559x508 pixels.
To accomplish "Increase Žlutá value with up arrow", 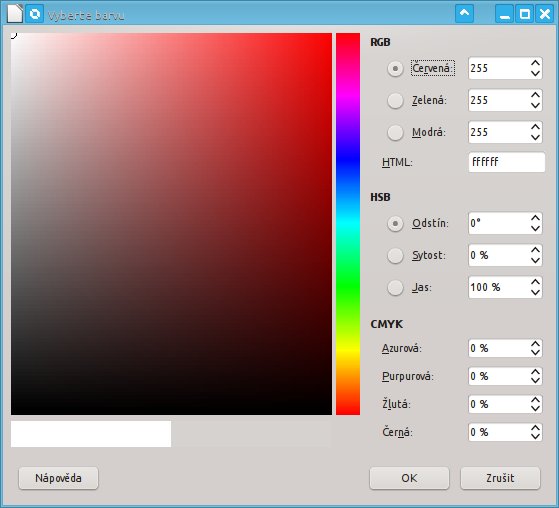I will 535,400.
